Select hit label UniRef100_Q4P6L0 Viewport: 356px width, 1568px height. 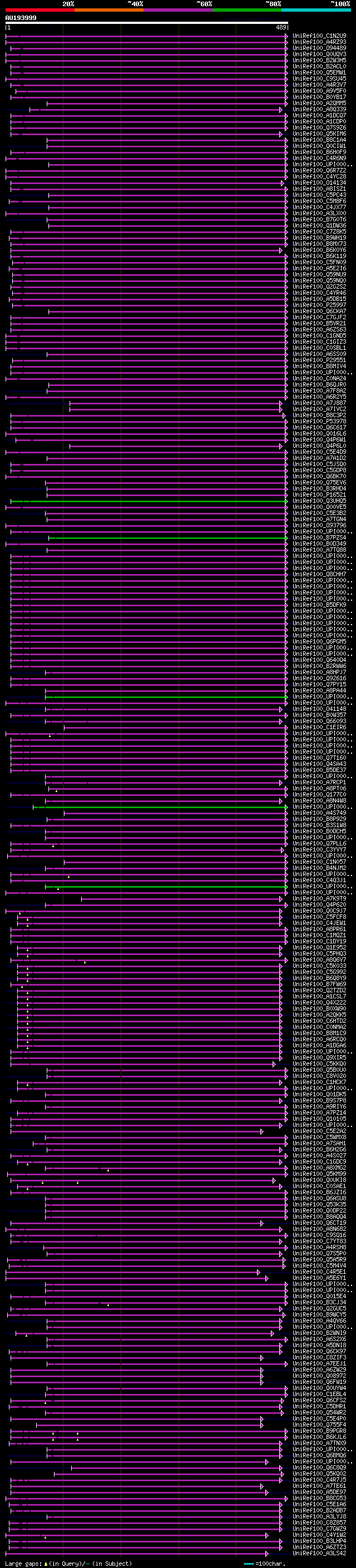tap(319, 446)
